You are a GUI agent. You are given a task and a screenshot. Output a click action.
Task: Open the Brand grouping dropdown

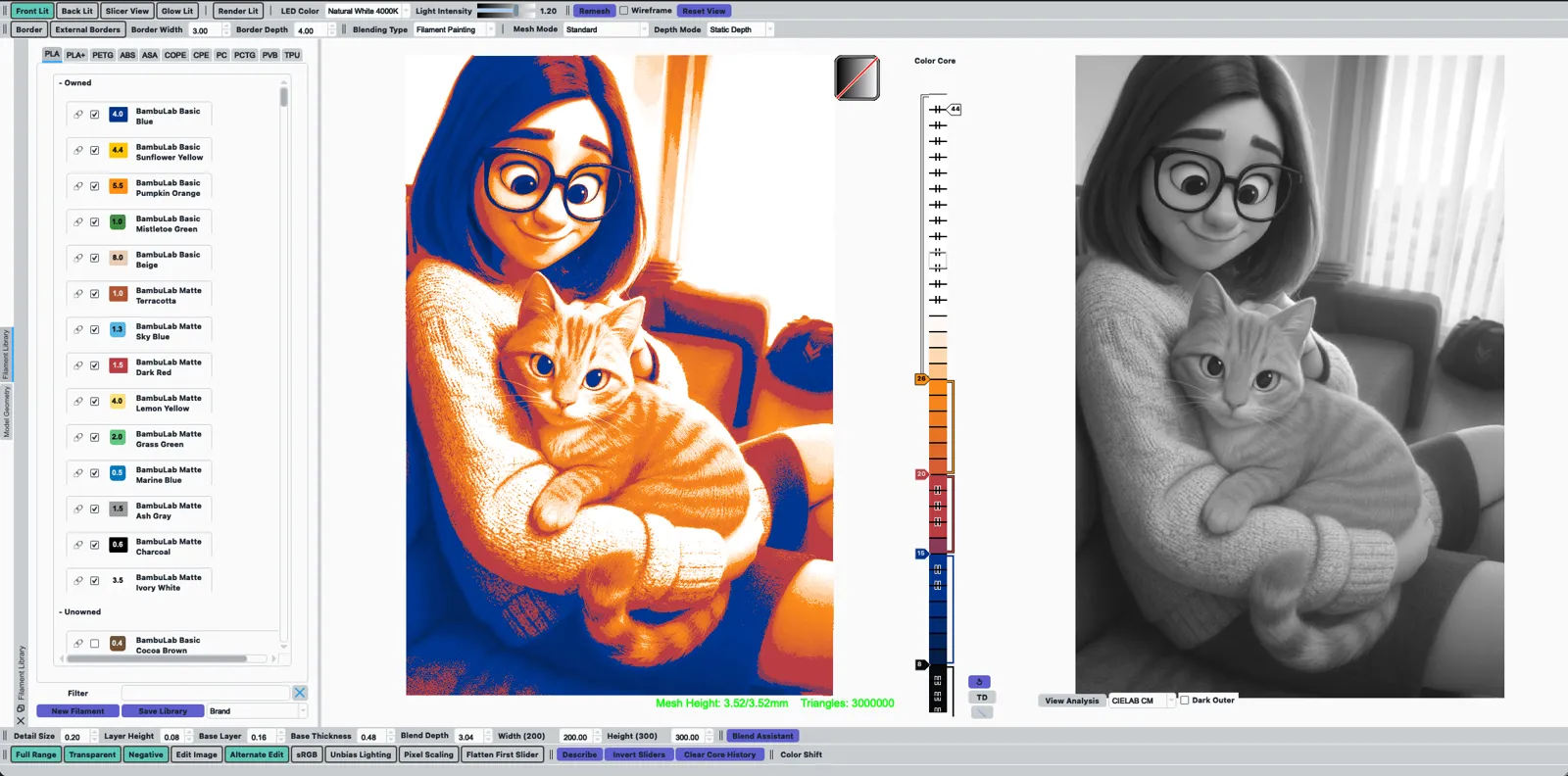click(x=258, y=711)
